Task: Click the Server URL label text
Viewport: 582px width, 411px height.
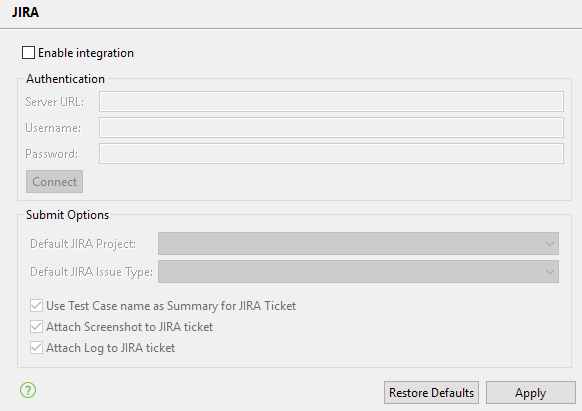Action: [x=55, y=102]
